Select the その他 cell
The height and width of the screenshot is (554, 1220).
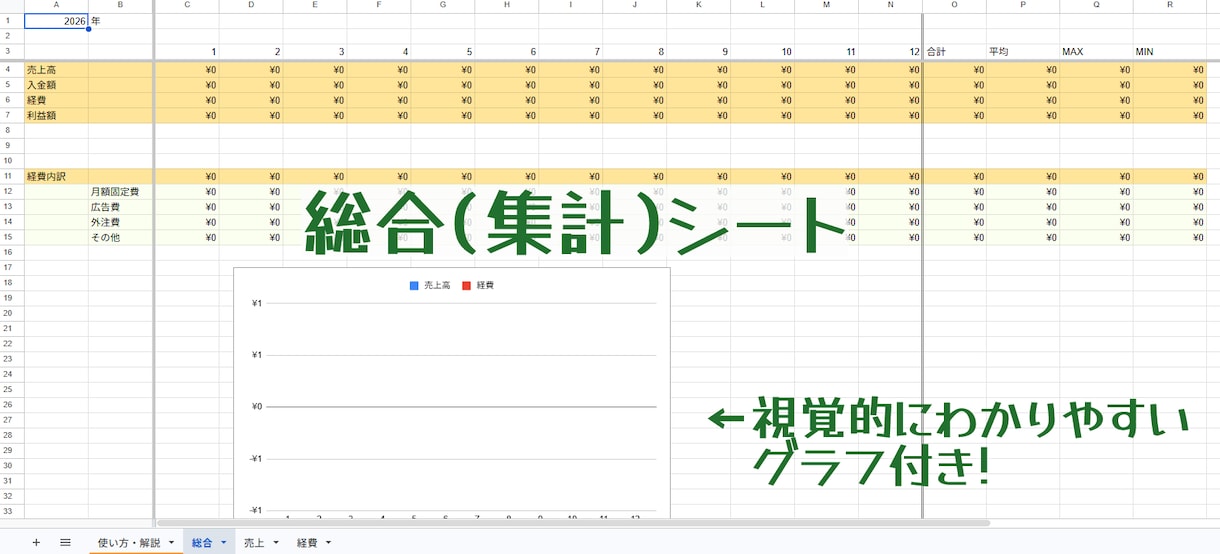[120, 238]
